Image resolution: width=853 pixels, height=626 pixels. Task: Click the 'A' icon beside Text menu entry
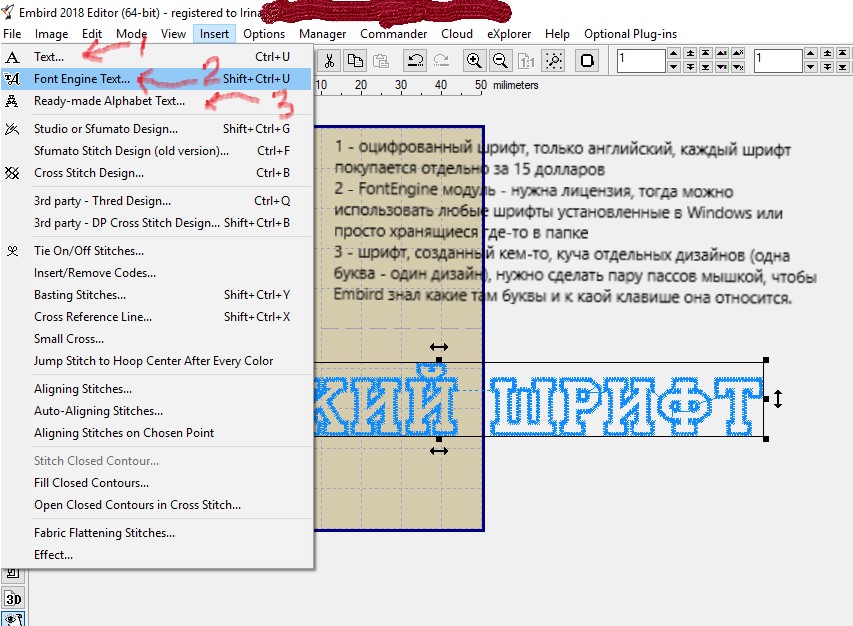pyautogui.click(x=12, y=57)
